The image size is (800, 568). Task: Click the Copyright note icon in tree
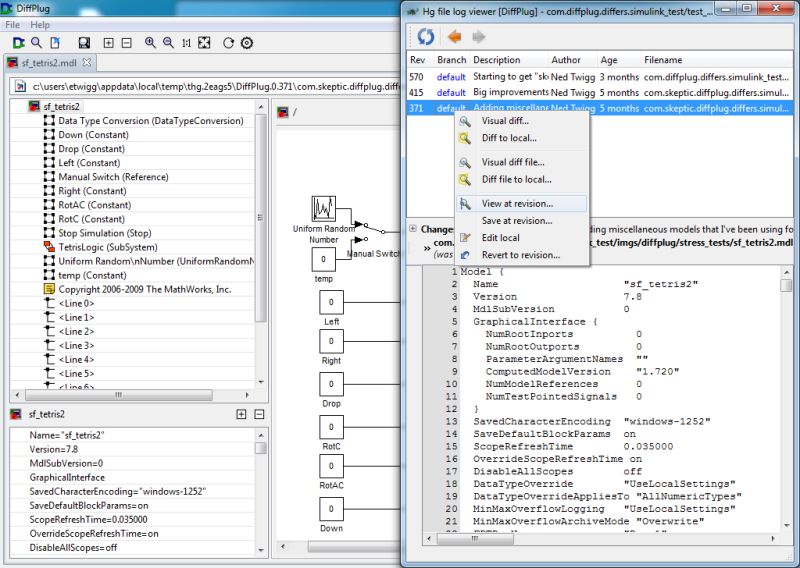(x=49, y=289)
